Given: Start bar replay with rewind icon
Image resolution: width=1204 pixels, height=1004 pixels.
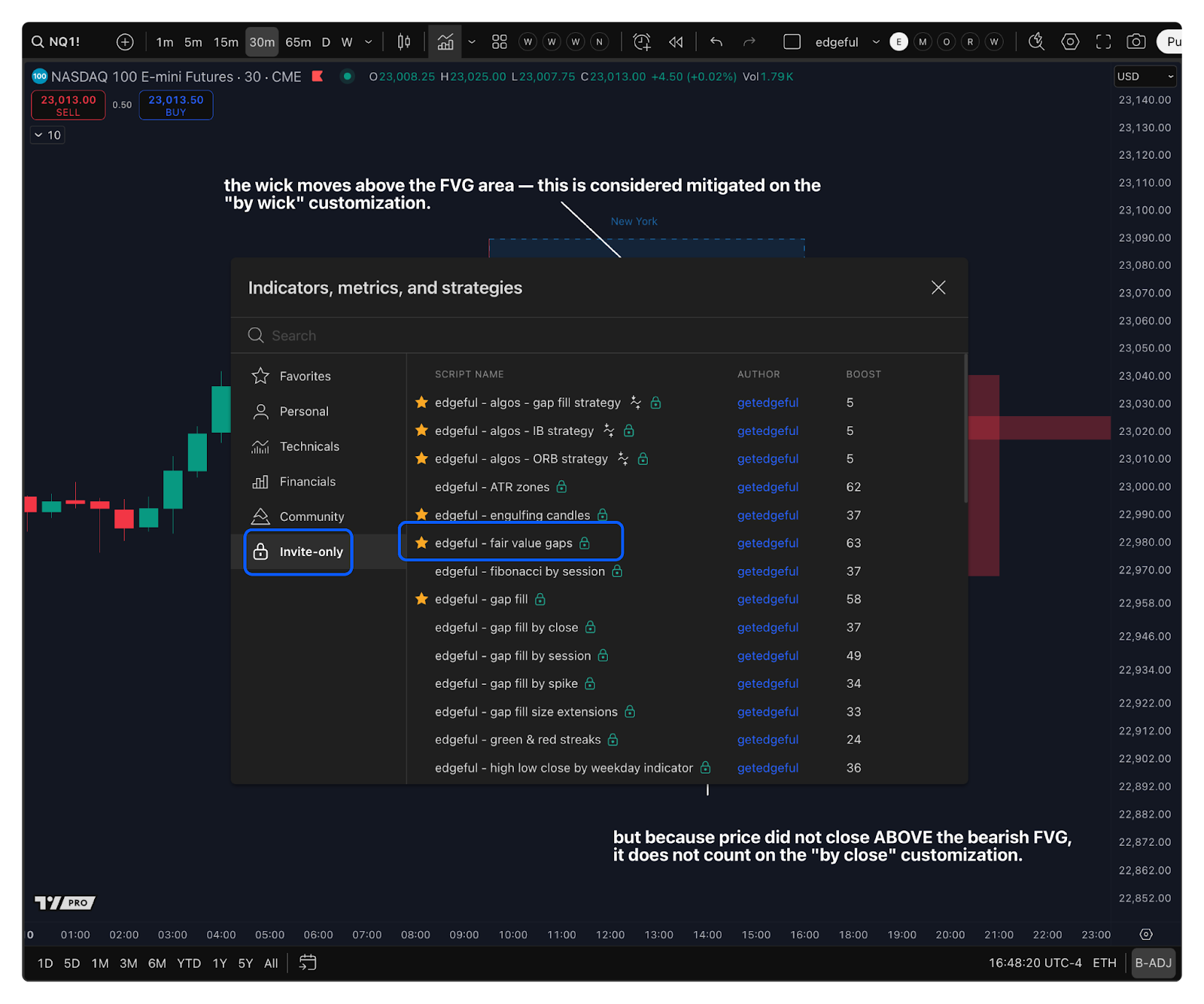Looking at the screenshot, I should [676, 42].
